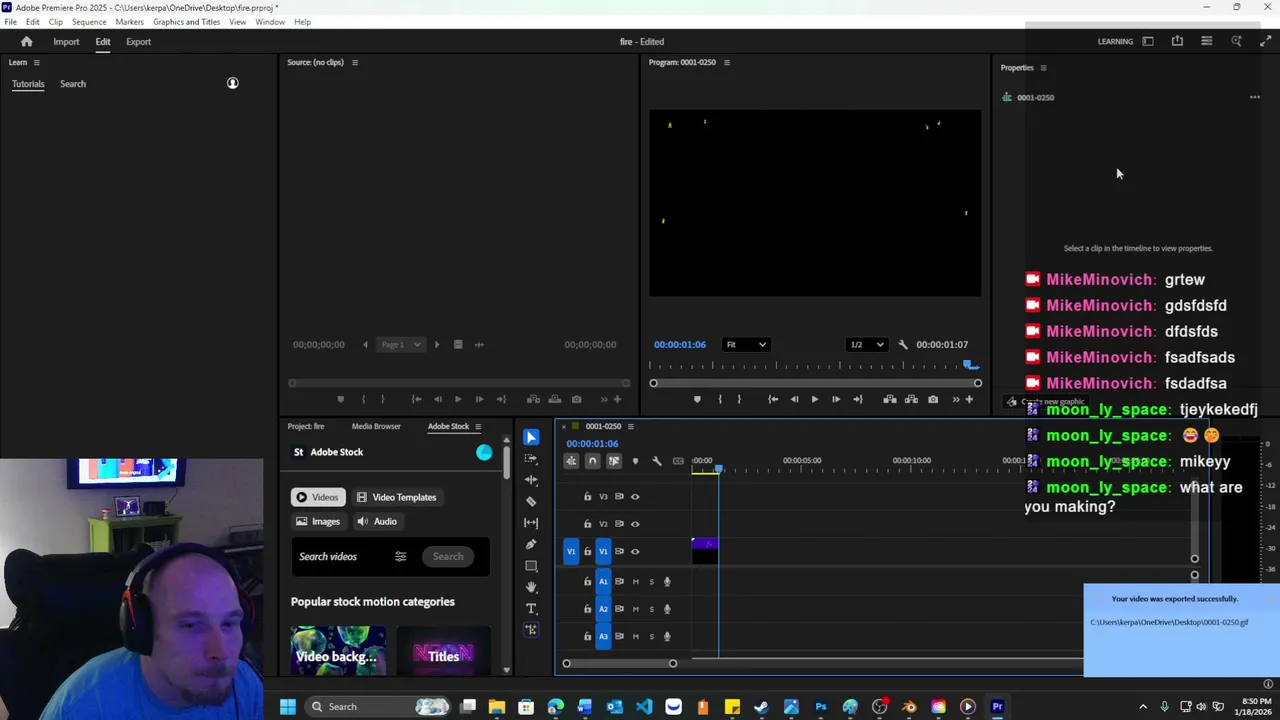Screen dimensions: 1280x720
Task: Enable voice-over record on A3
Action: coord(667,636)
